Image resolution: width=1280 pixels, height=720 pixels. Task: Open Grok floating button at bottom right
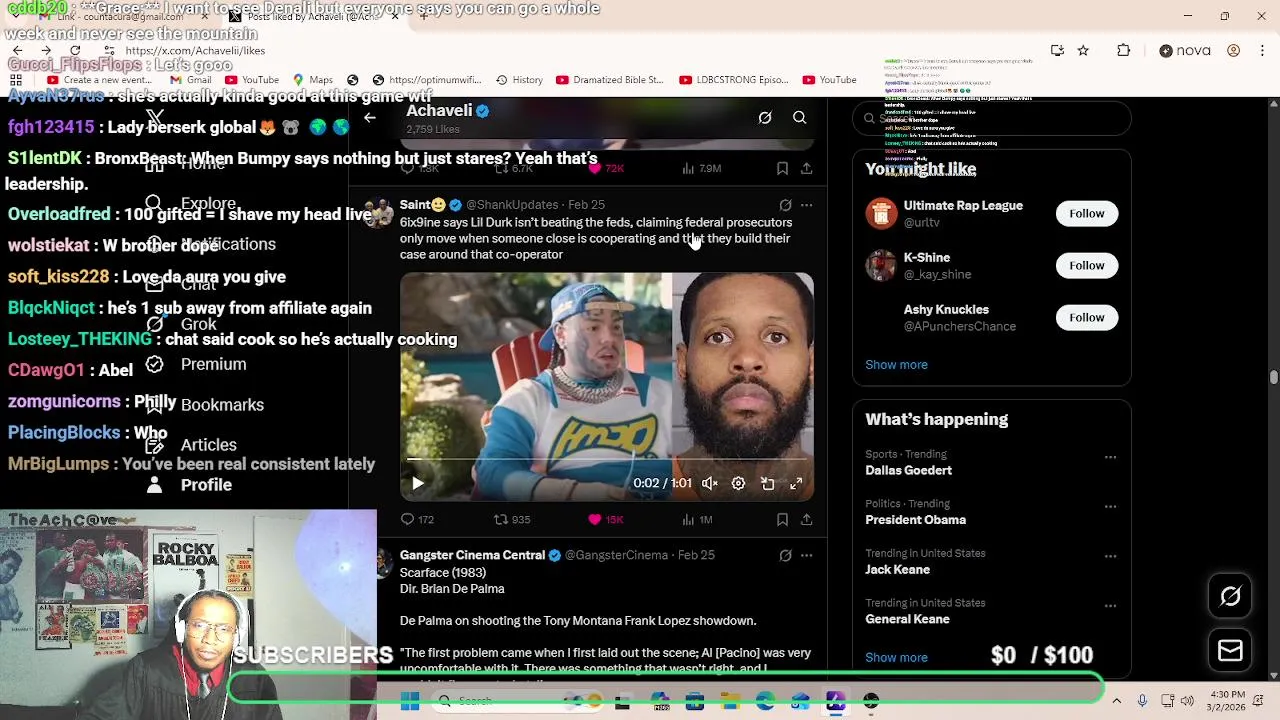point(1230,597)
